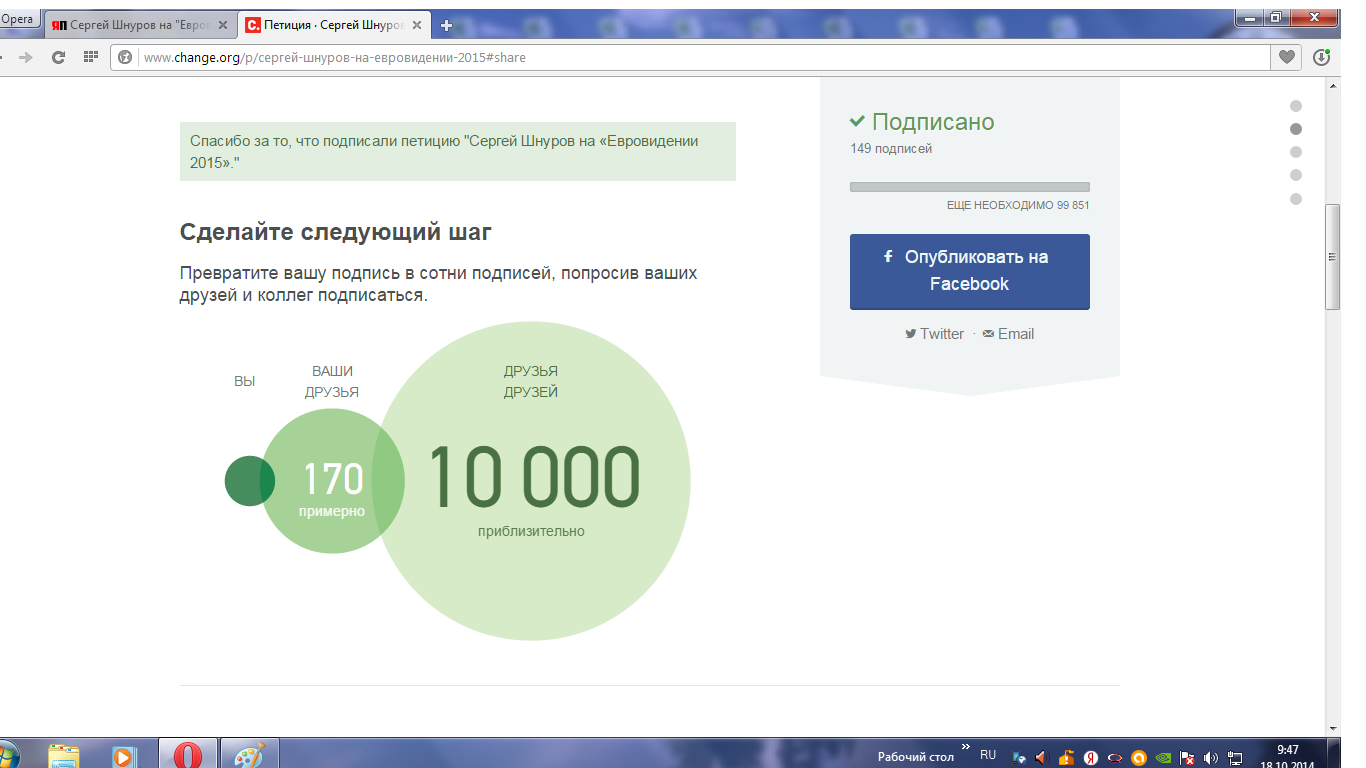Image resolution: width=1366 pixels, height=768 pixels.
Task: Open Action Center flag icon
Action: [1187, 757]
